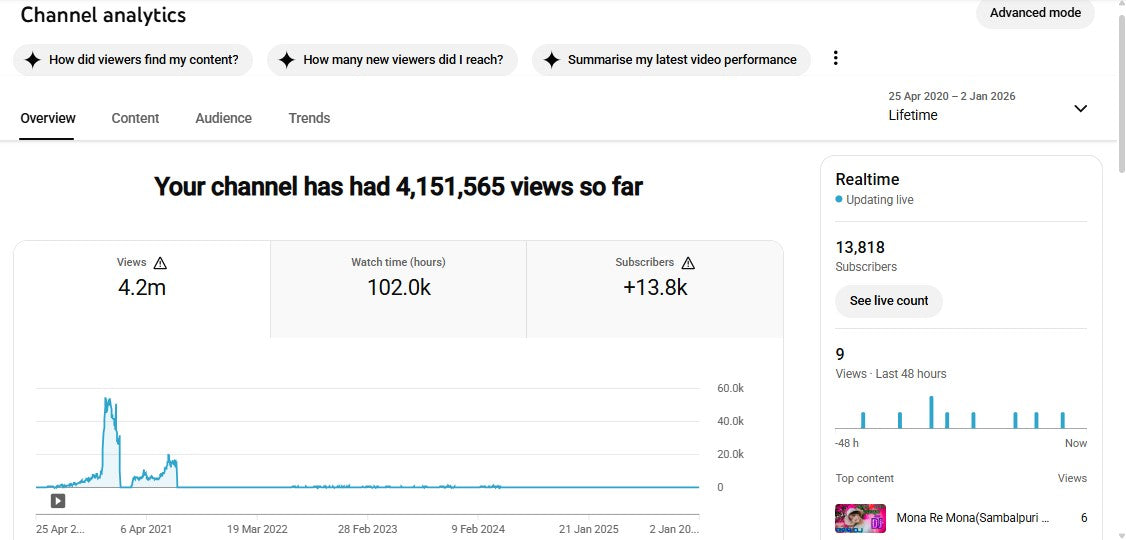Go to the Trends tab

[x=309, y=118]
